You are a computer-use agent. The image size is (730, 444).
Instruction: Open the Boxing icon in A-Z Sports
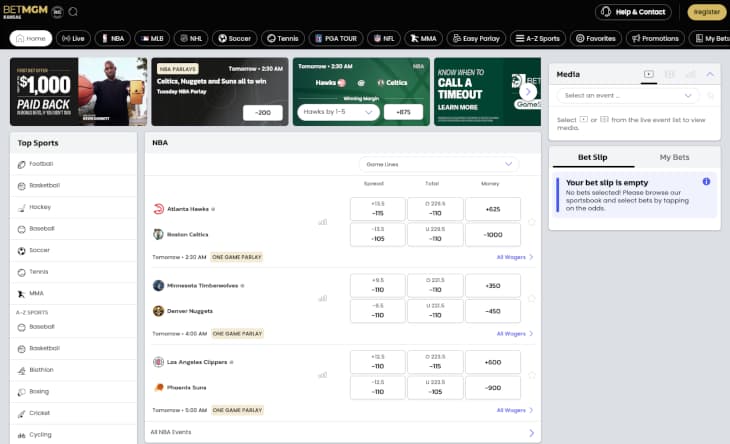coord(21,392)
